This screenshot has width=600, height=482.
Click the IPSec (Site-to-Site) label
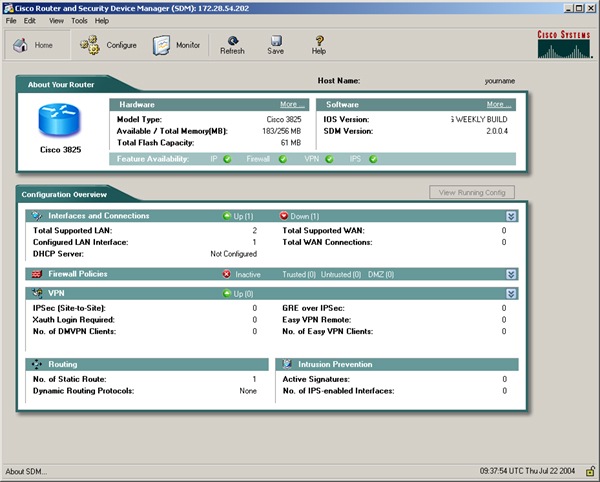(x=69, y=308)
